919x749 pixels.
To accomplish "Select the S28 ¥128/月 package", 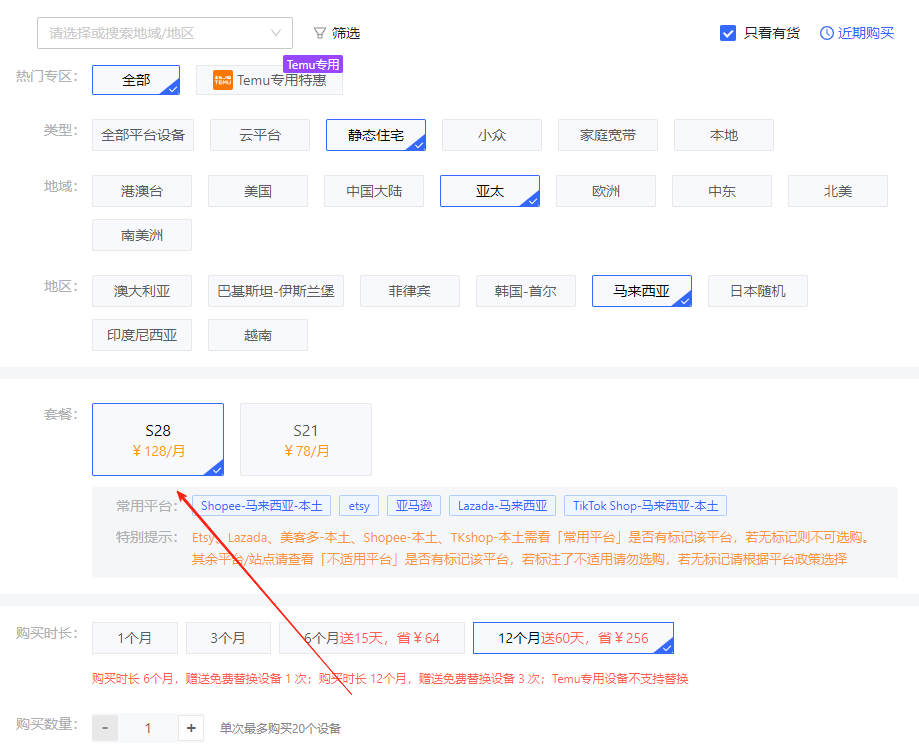I will 158,440.
